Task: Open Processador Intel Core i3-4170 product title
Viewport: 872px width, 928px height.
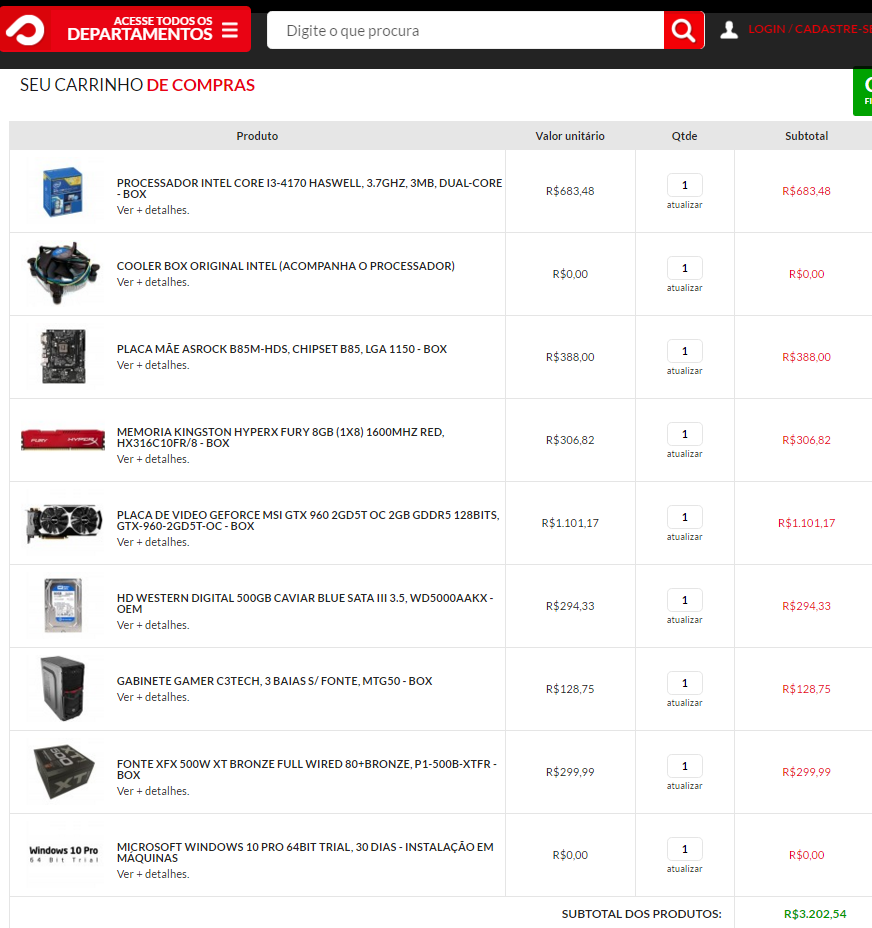Action: 309,188
